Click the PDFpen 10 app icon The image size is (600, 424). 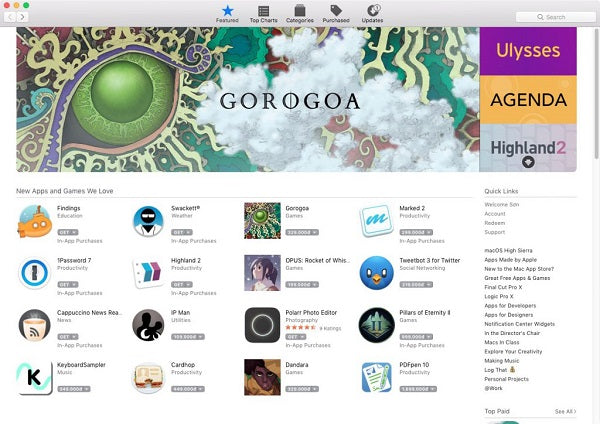(x=377, y=377)
